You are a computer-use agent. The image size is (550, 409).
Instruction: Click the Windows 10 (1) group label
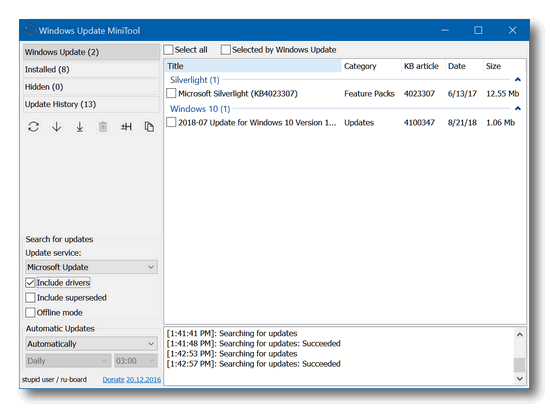point(200,109)
